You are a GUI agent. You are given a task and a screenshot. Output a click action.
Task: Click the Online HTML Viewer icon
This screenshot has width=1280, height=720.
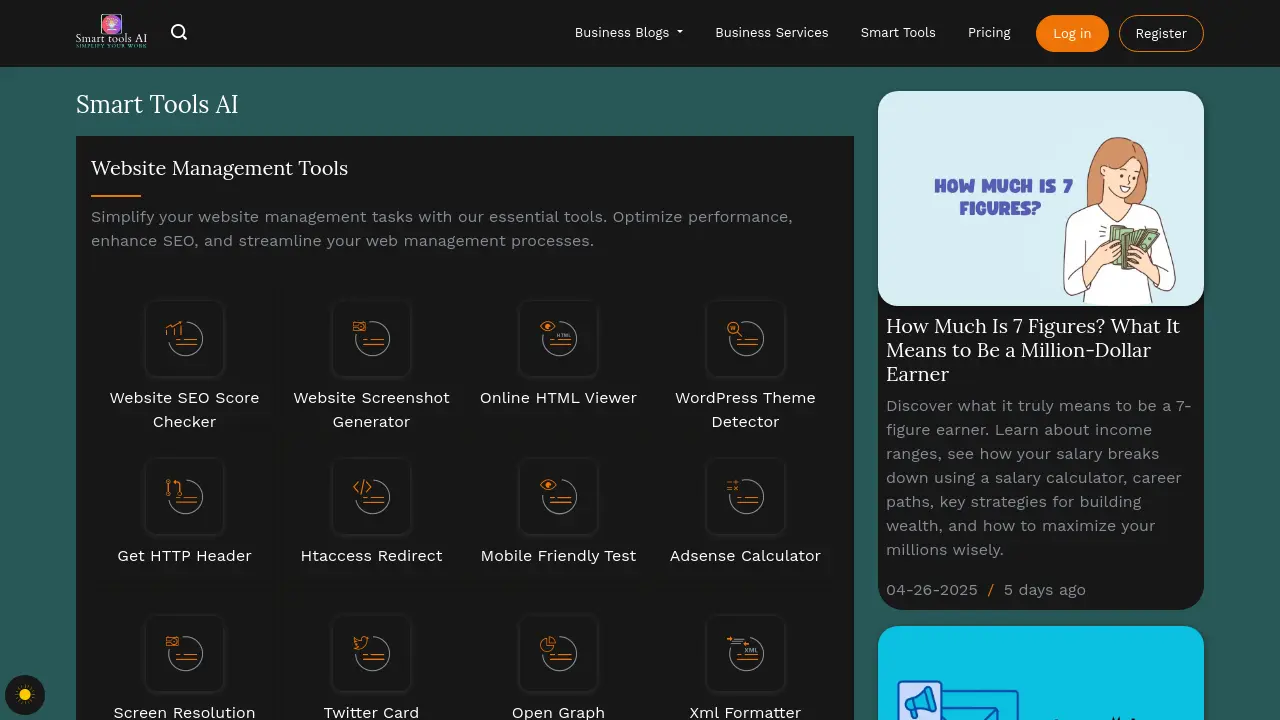point(558,339)
